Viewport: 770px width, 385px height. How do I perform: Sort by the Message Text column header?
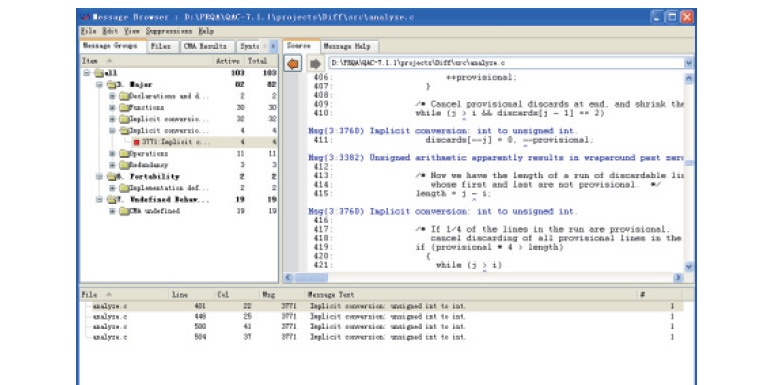pos(470,295)
